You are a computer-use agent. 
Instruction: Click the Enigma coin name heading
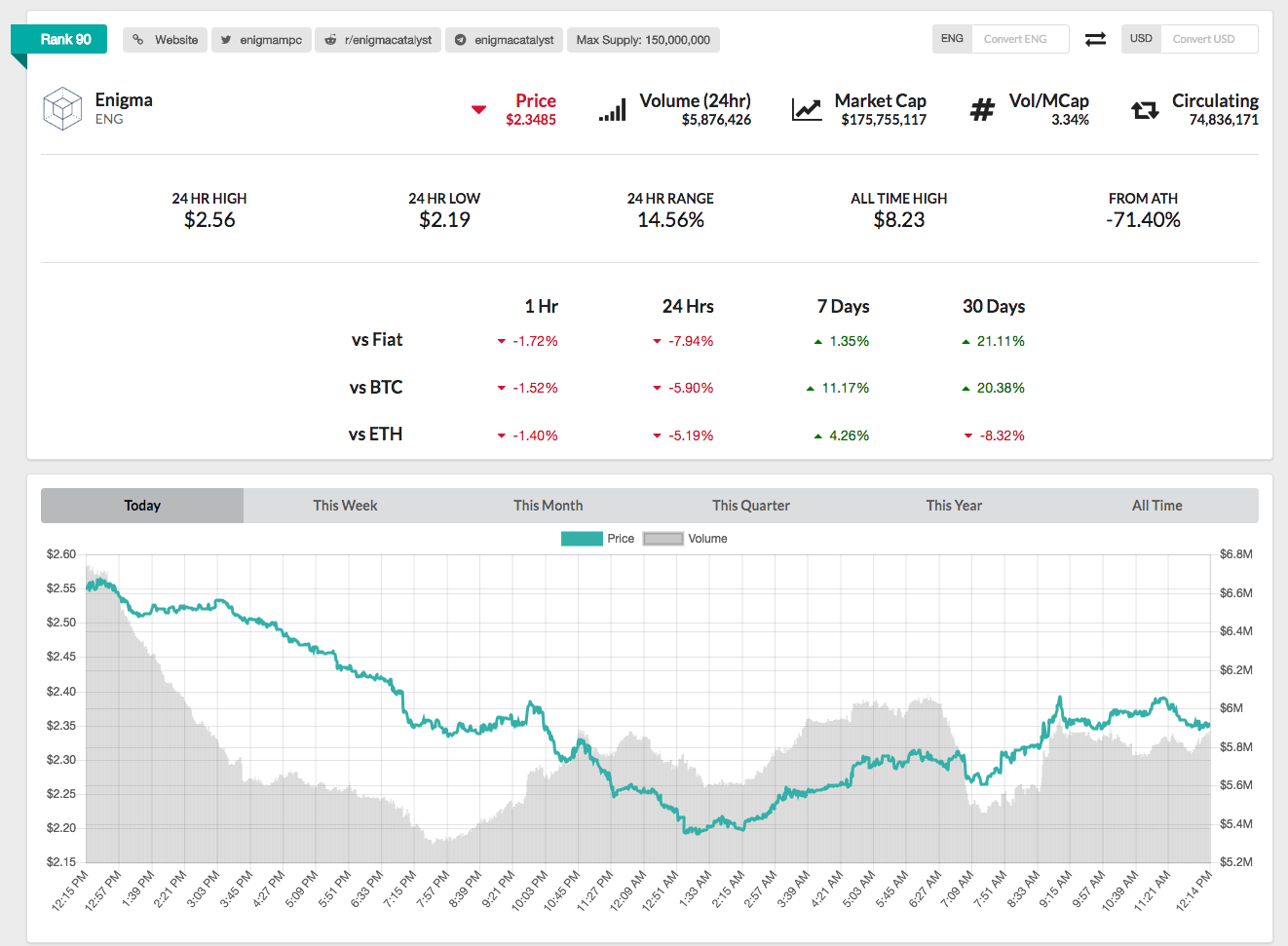[124, 100]
